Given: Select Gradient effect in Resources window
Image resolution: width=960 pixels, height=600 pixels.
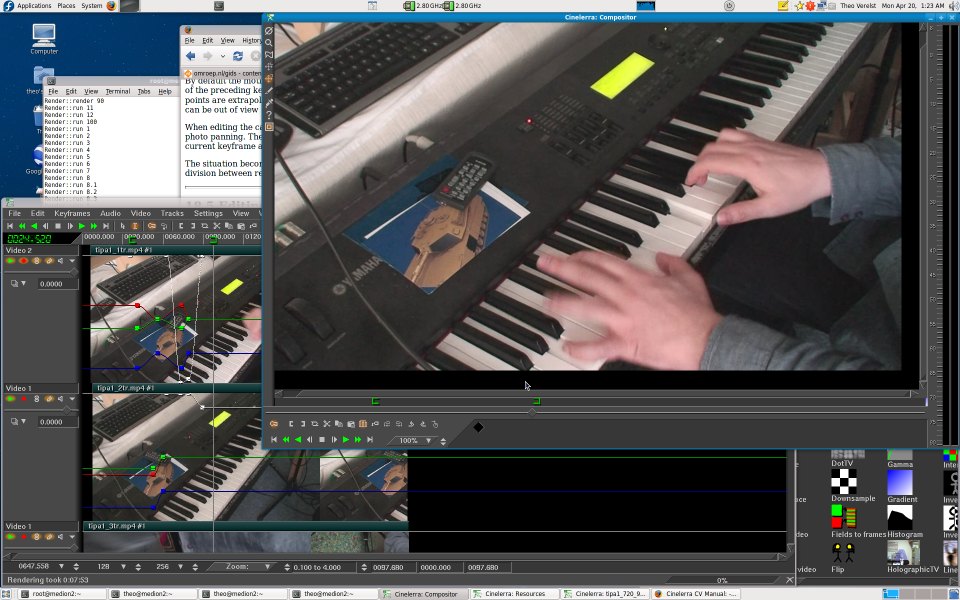Looking at the screenshot, I should 902,486.
